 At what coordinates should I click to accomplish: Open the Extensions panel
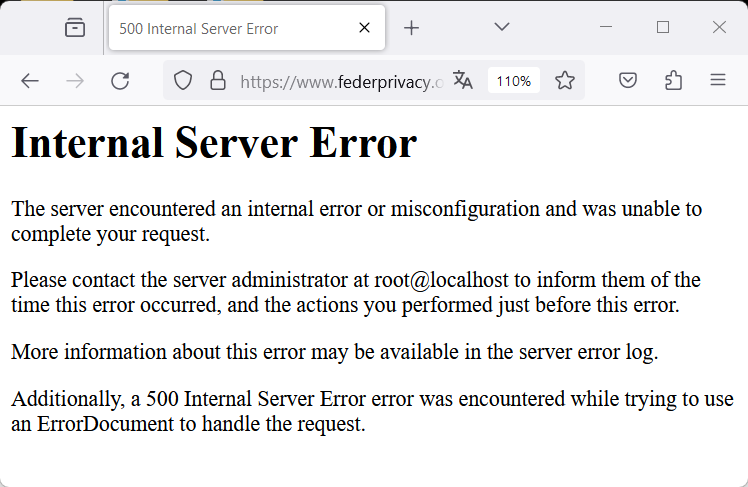673,81
